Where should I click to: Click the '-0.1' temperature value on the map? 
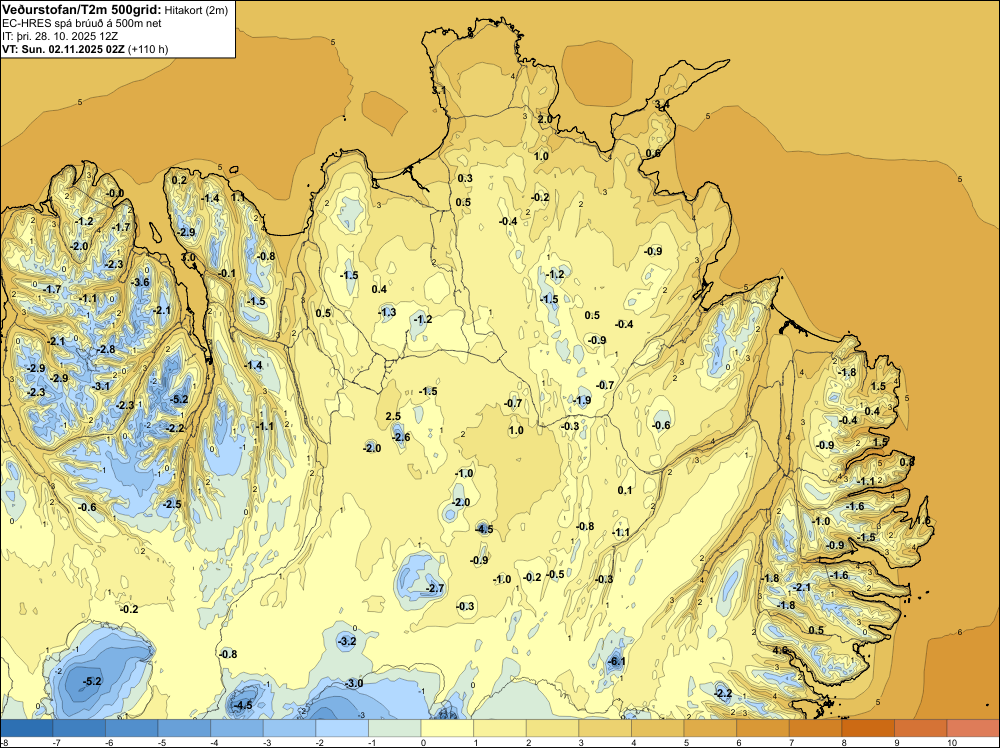point(226,273)
